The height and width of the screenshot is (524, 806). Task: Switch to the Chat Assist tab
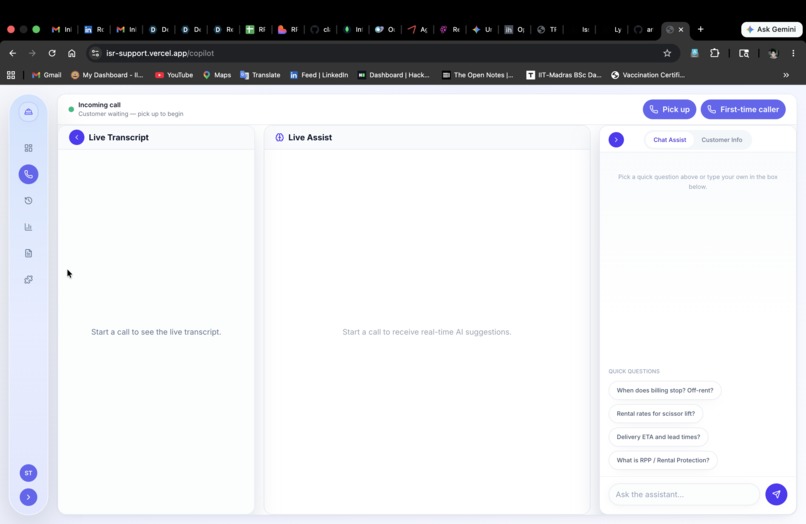669,140
